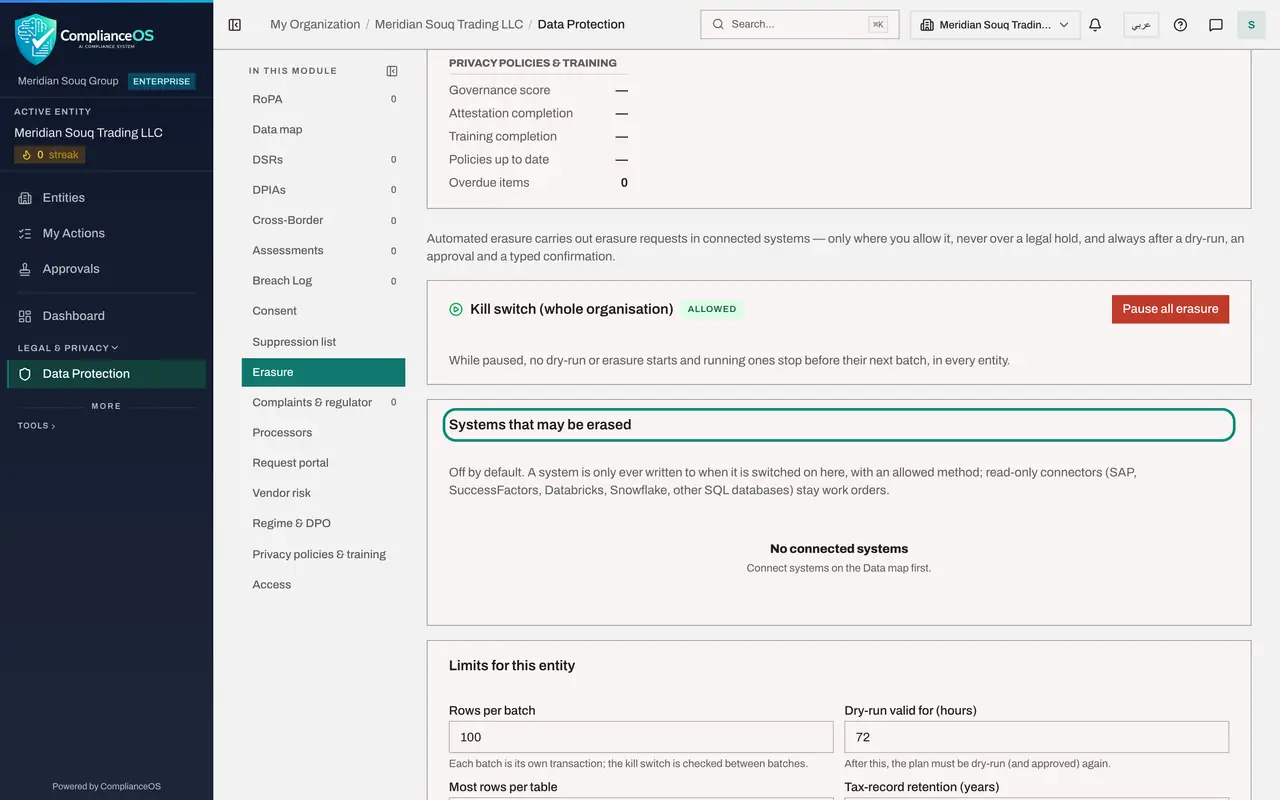1280x800 pixels.
Task: Navigate to My Organization breadcrumb
Action: tap(315, 24)
